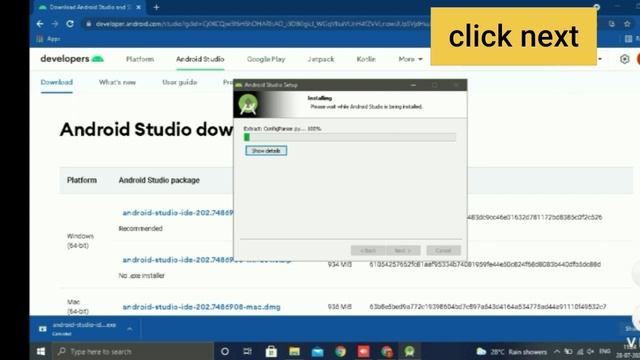
Task: Open the Windows Start menu
Action: (41, 351)
